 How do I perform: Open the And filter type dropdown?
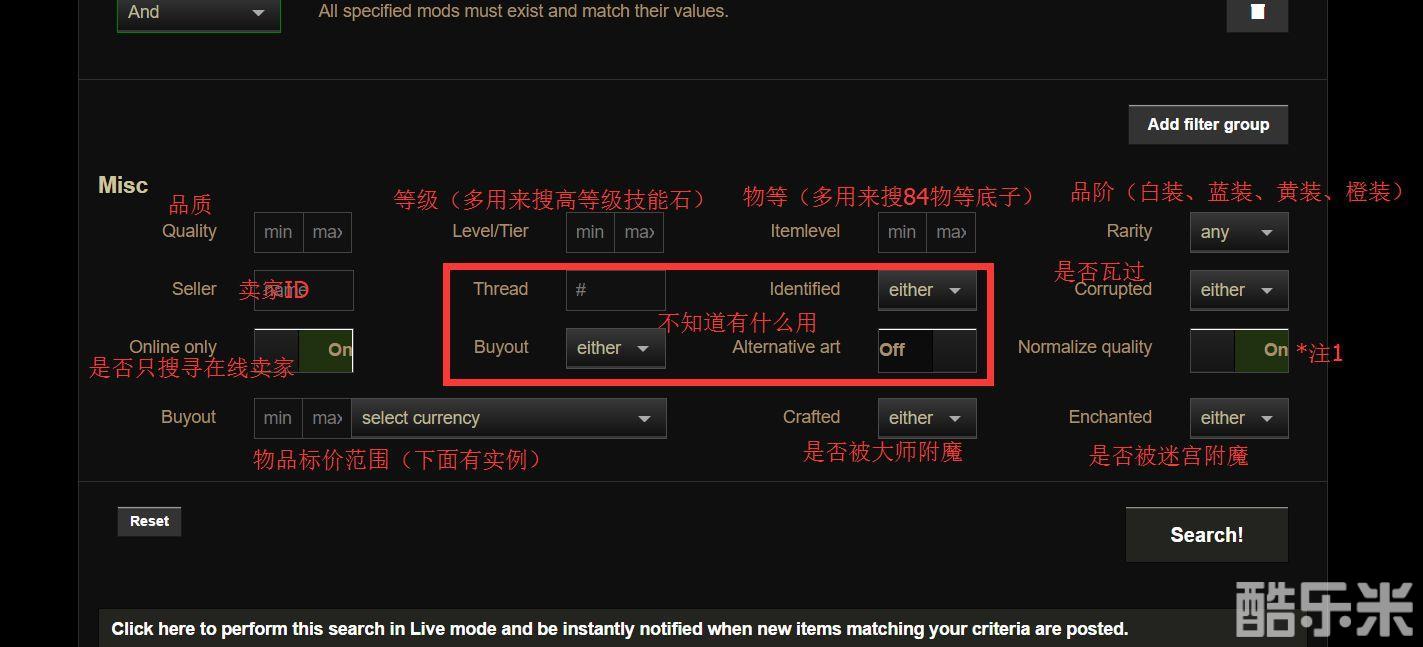click(x=199, y=13)
